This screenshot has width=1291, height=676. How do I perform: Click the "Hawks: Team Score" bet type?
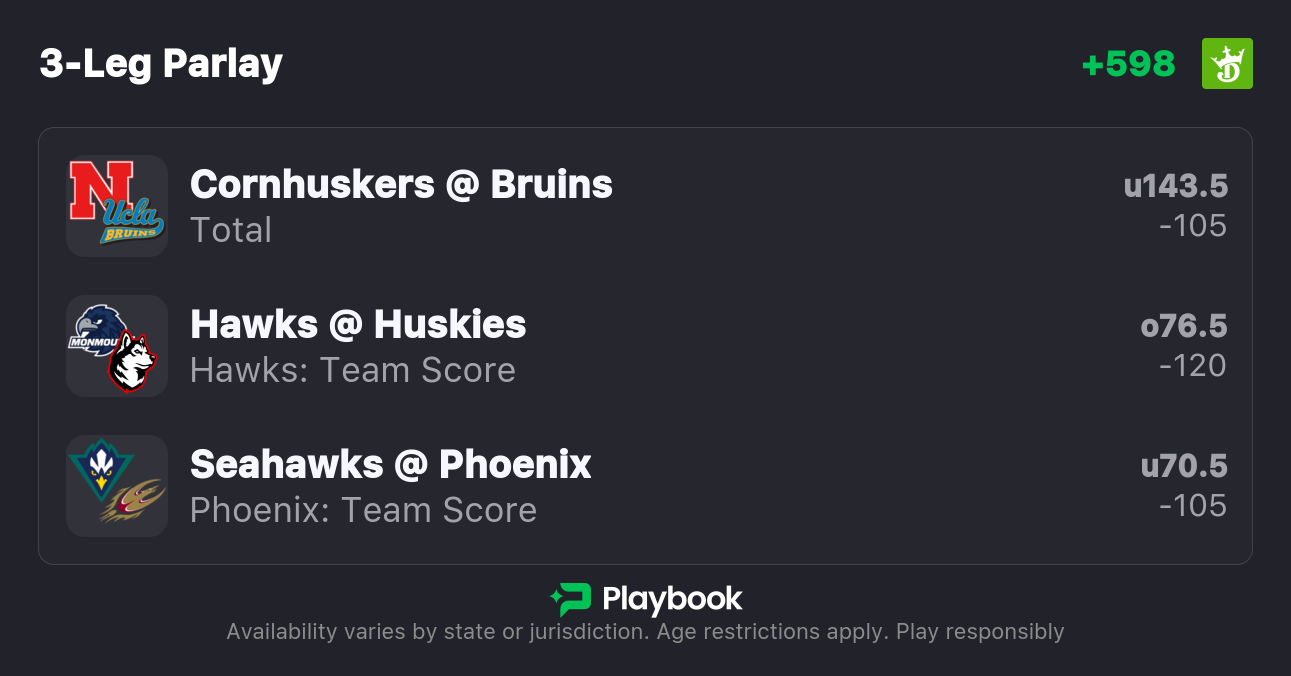click(353, 371)
